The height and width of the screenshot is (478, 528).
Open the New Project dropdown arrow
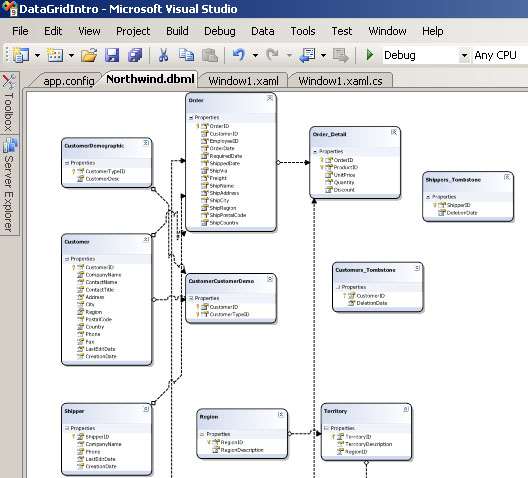(37, 55)
